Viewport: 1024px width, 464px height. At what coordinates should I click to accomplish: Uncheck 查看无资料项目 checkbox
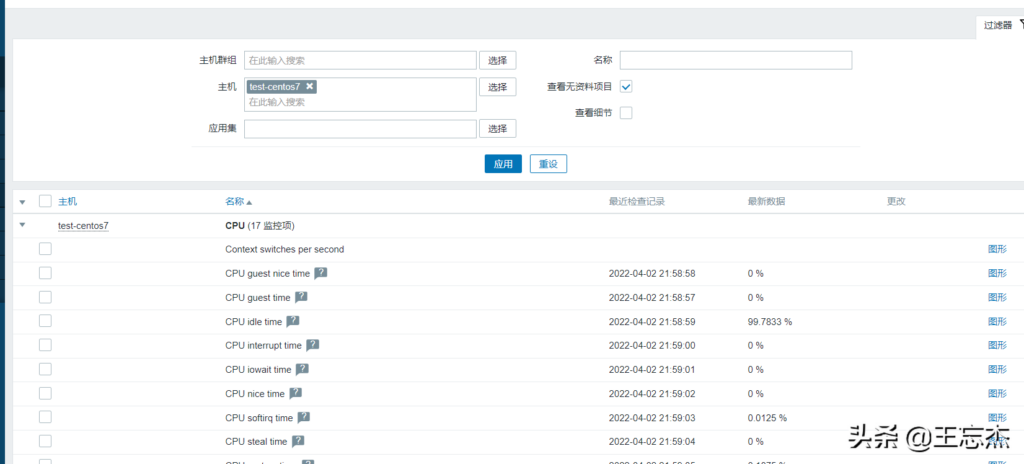626,87
